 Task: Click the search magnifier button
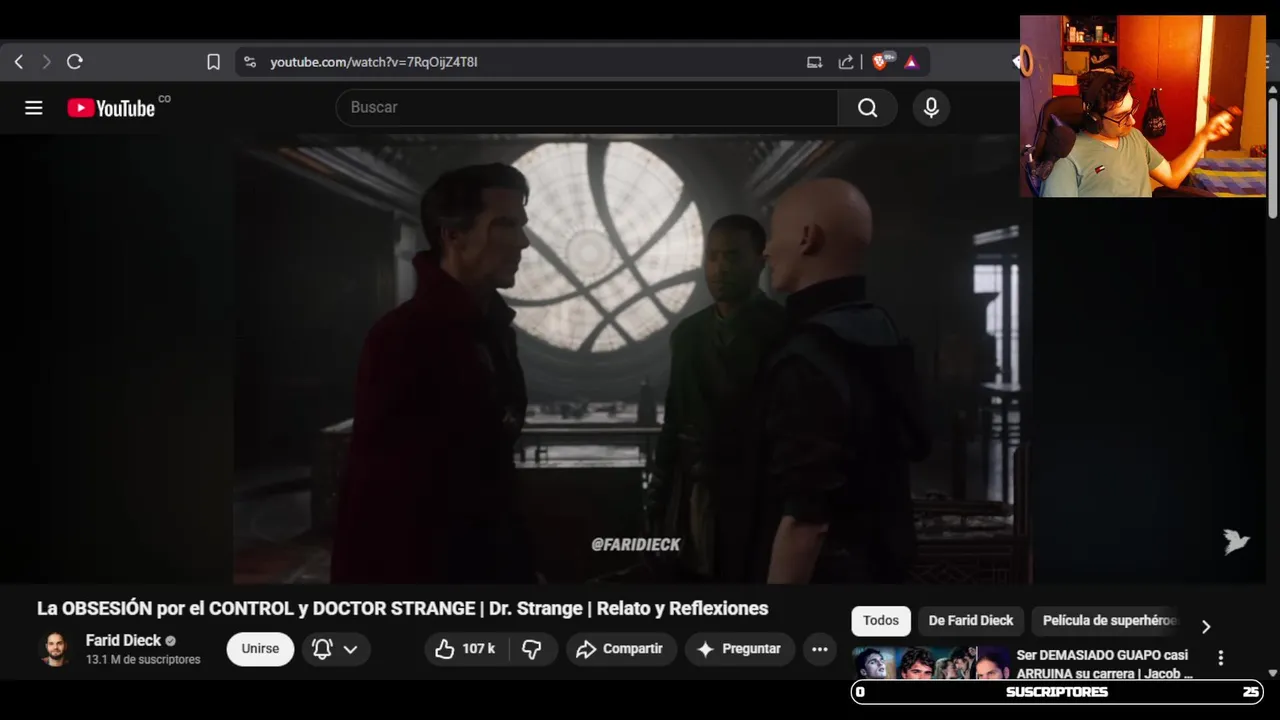point(867,107)
